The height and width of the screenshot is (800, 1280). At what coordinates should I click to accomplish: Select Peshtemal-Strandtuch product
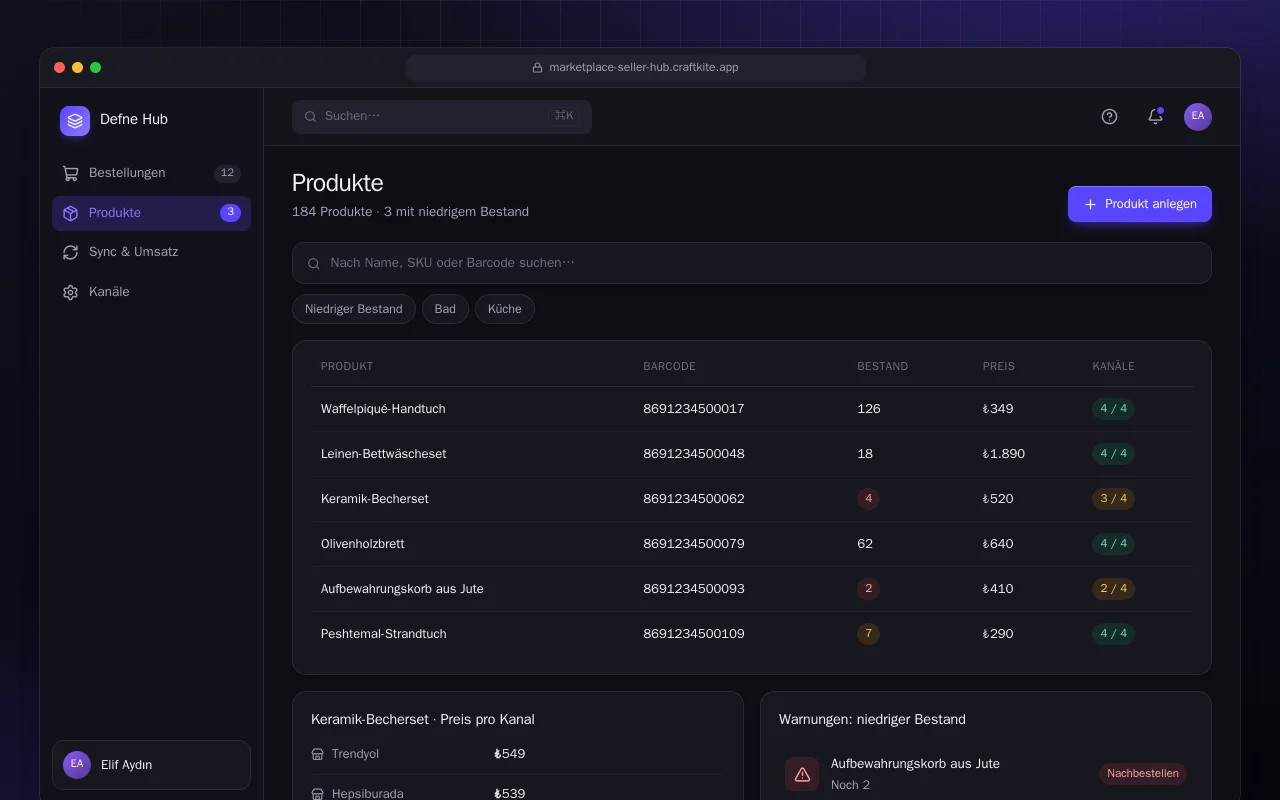[x=384, y=634]
